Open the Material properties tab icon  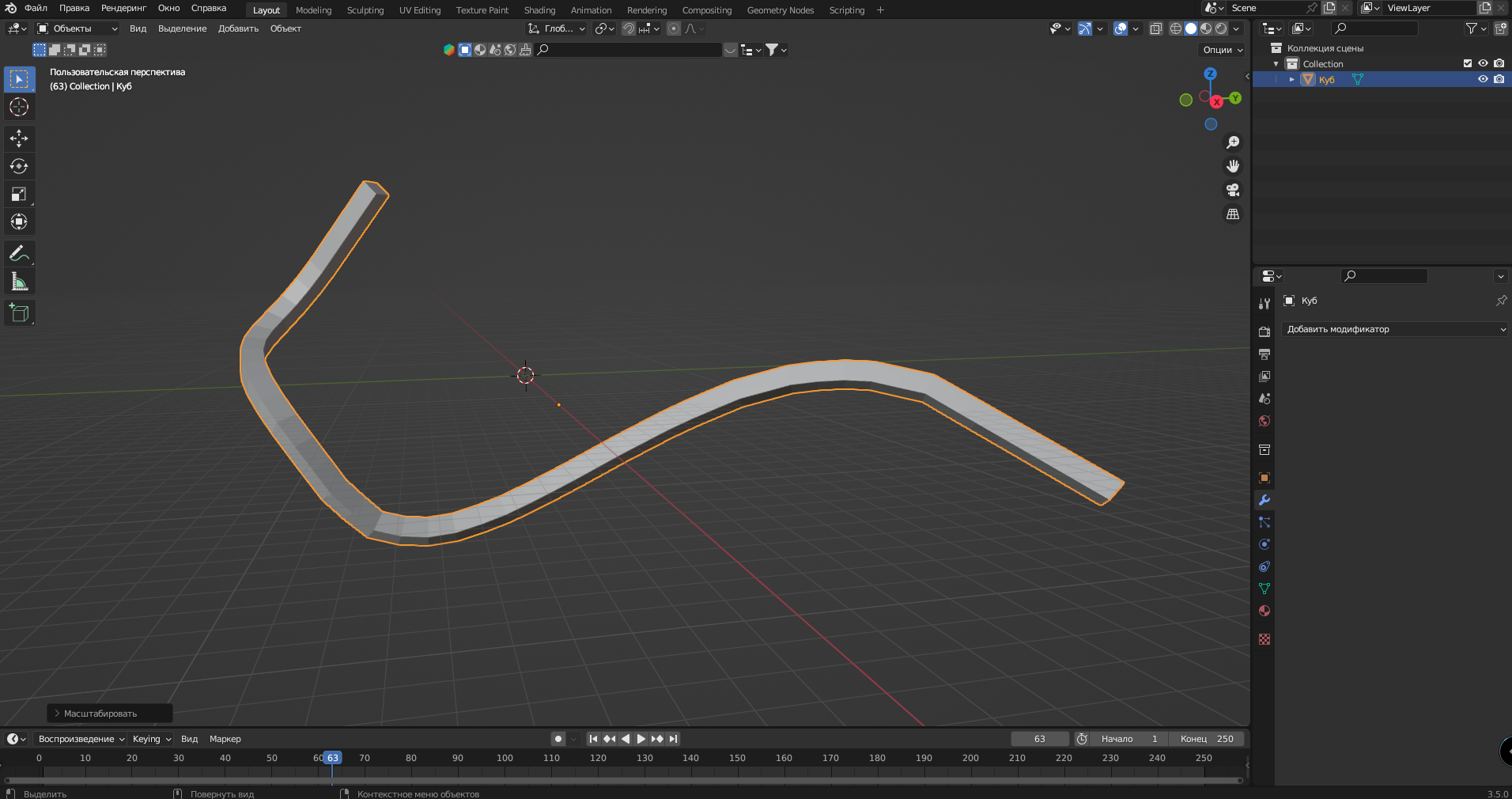click(1264, 611)
